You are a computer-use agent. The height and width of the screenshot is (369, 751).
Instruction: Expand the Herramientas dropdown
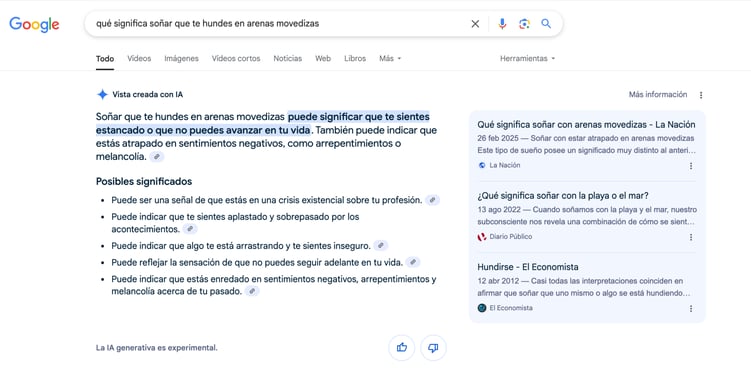[527, 58]
